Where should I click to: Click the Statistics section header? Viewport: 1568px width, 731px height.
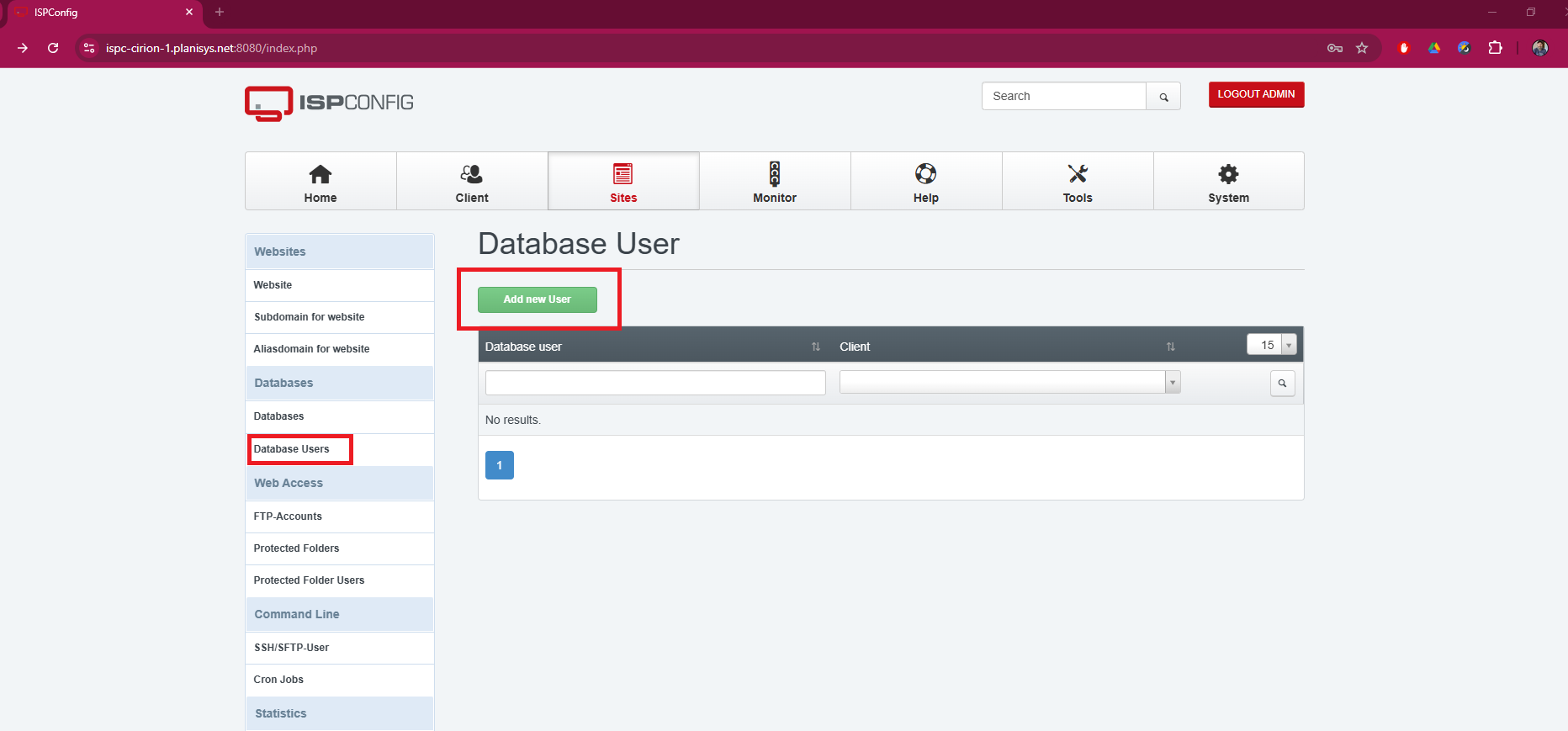click(x=340, y=713)
